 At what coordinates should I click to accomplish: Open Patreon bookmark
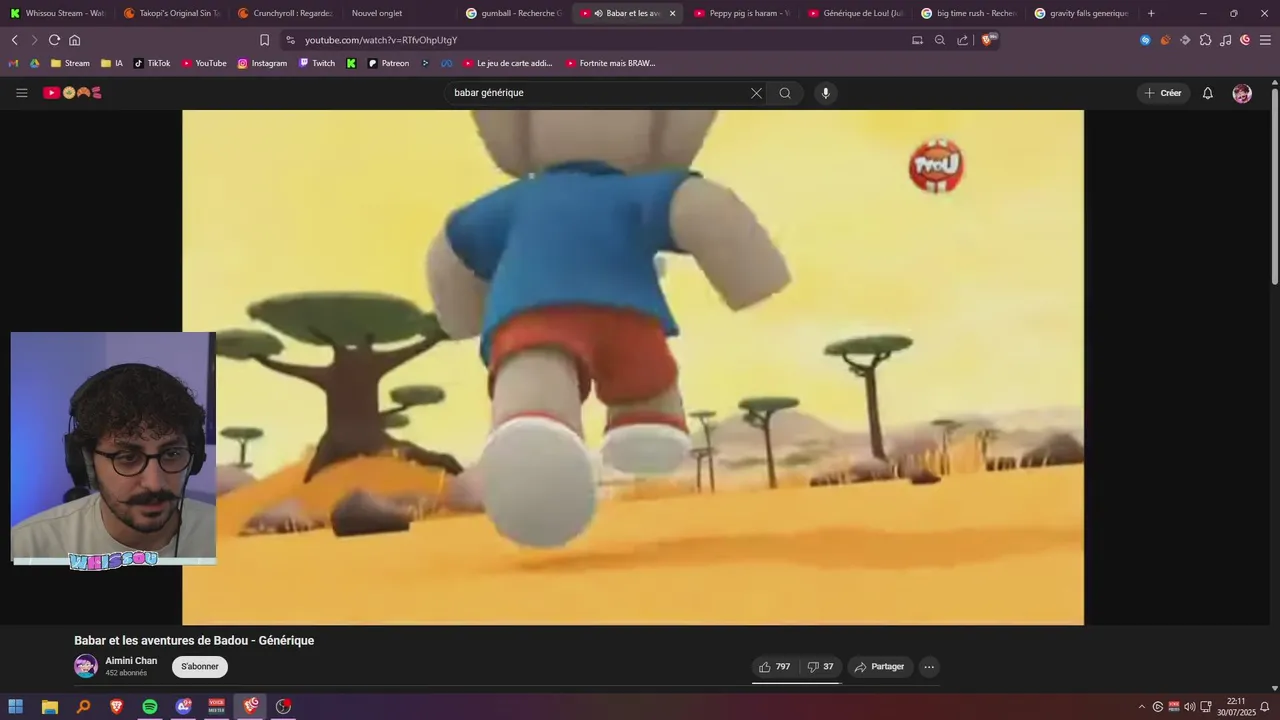point(388,63)
